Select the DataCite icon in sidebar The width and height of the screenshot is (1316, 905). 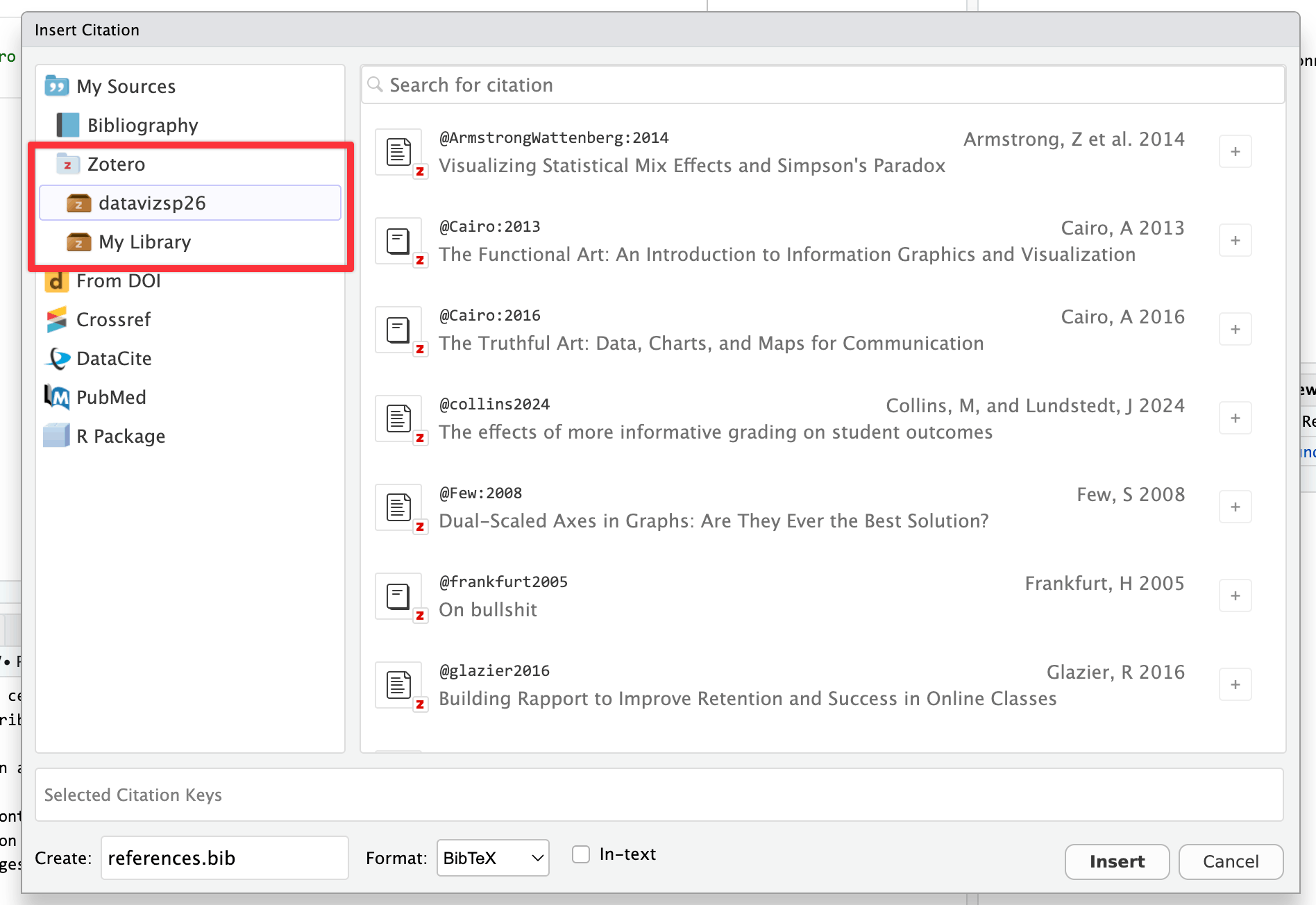point(57,358)
